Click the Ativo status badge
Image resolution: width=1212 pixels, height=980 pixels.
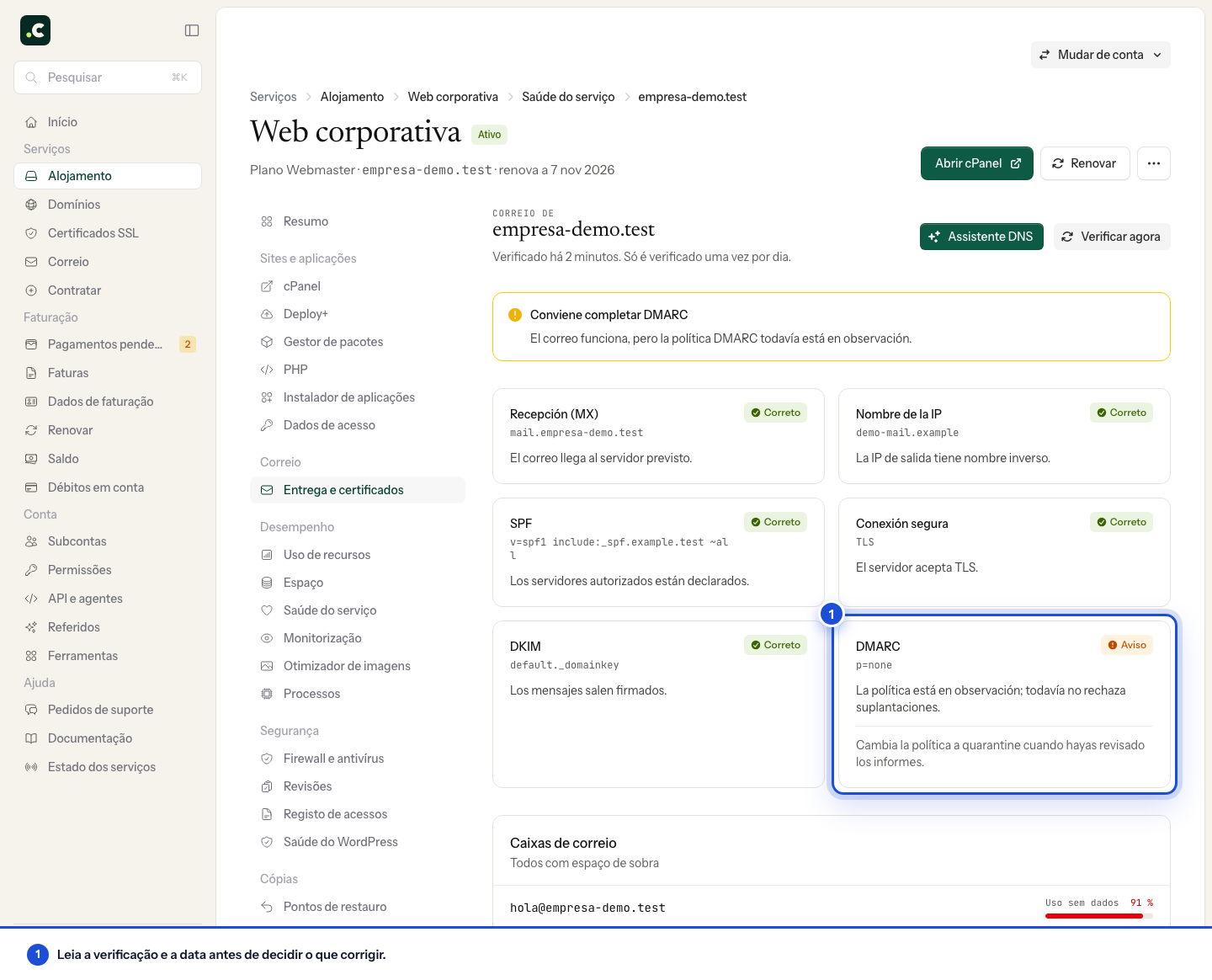[489, 135]
